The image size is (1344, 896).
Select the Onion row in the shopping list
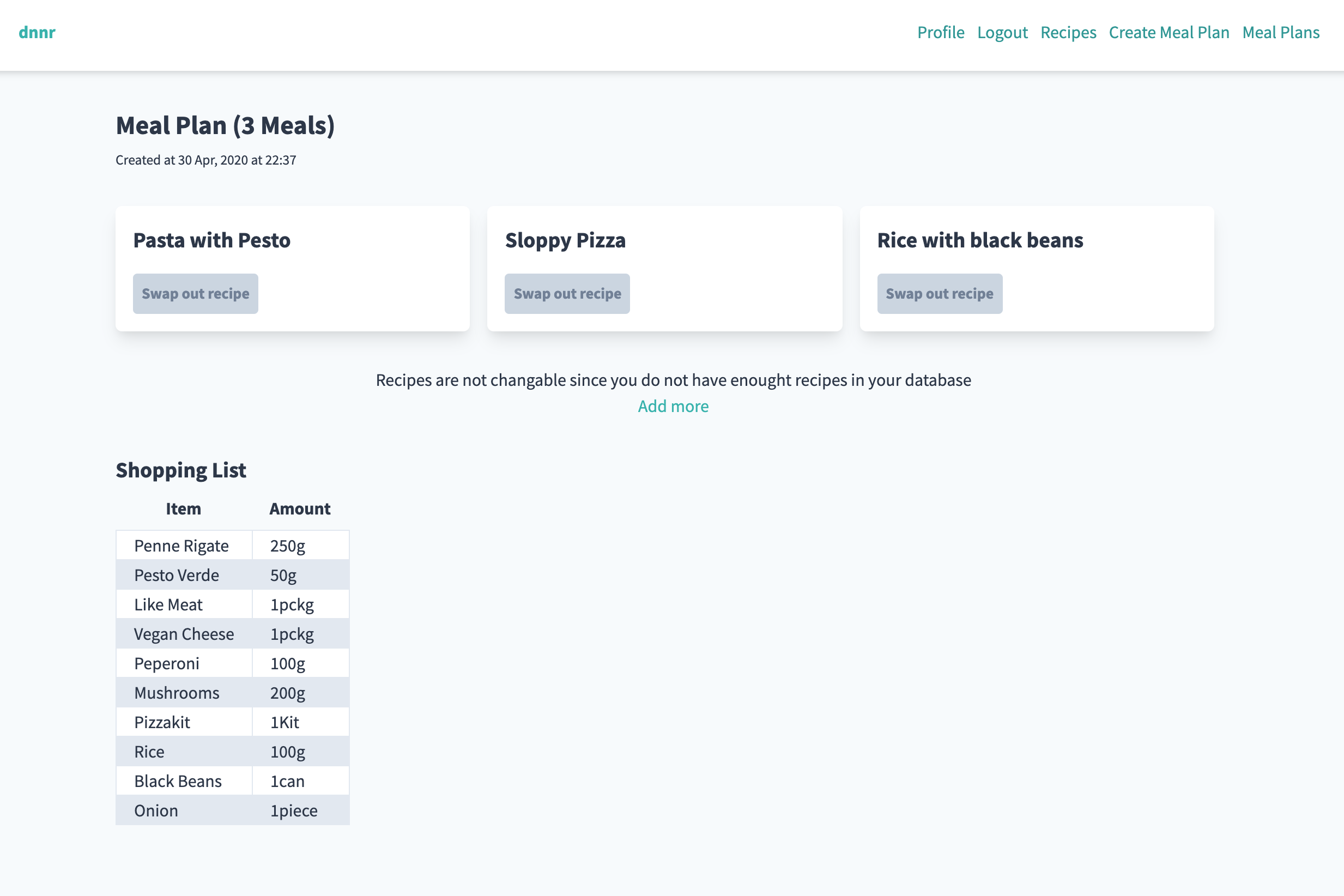(x=155, y=810)
